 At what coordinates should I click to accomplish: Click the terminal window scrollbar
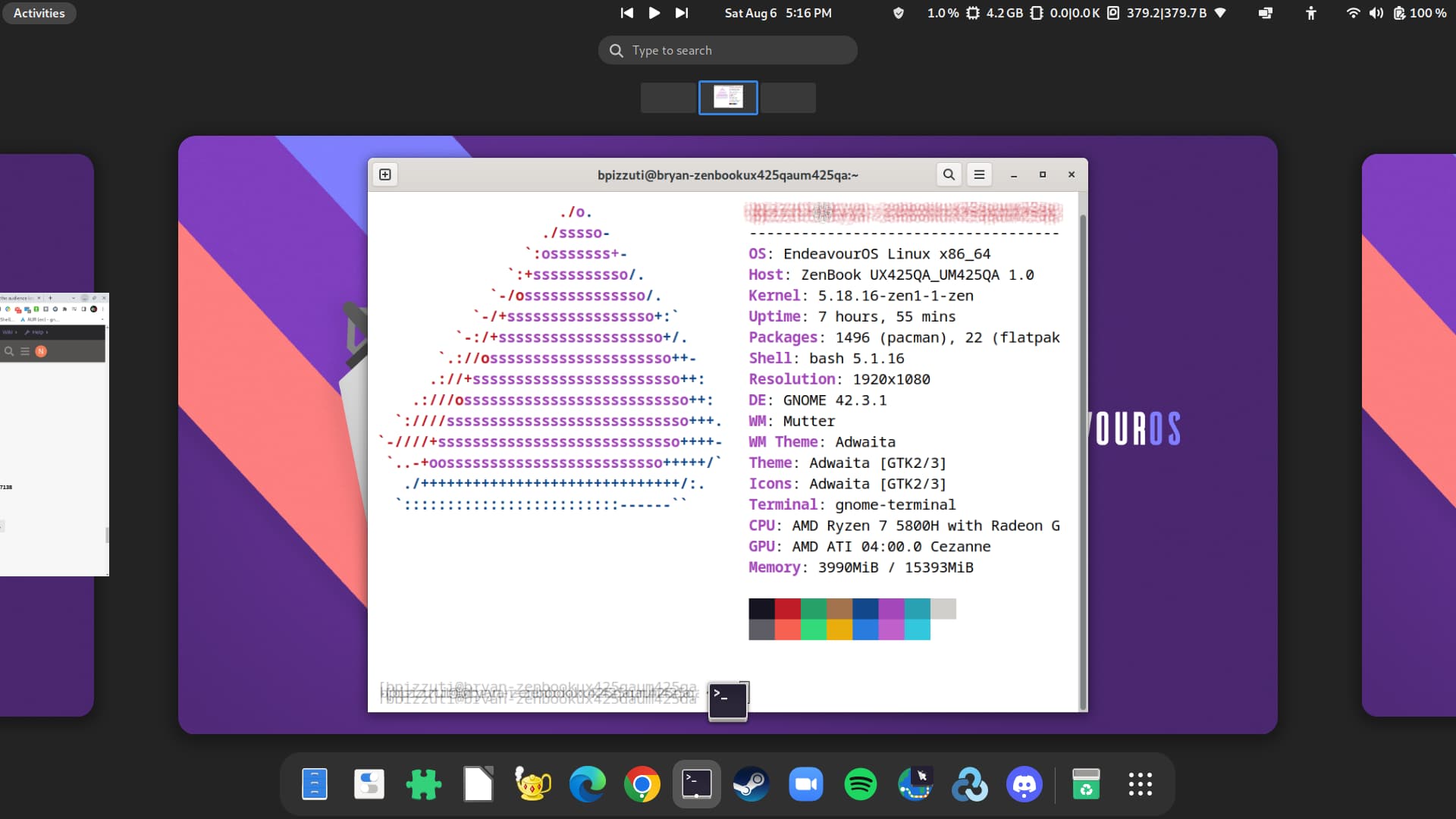1083,463
